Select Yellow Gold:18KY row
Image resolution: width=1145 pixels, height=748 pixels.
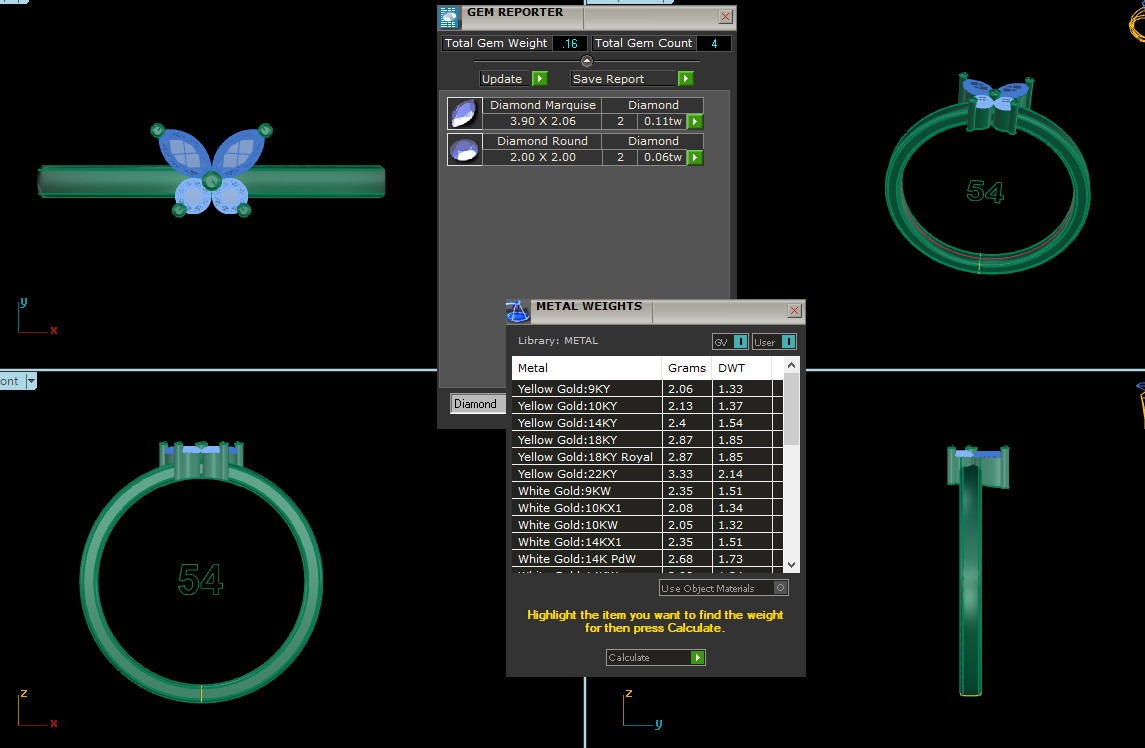click(x=587, y=440)
